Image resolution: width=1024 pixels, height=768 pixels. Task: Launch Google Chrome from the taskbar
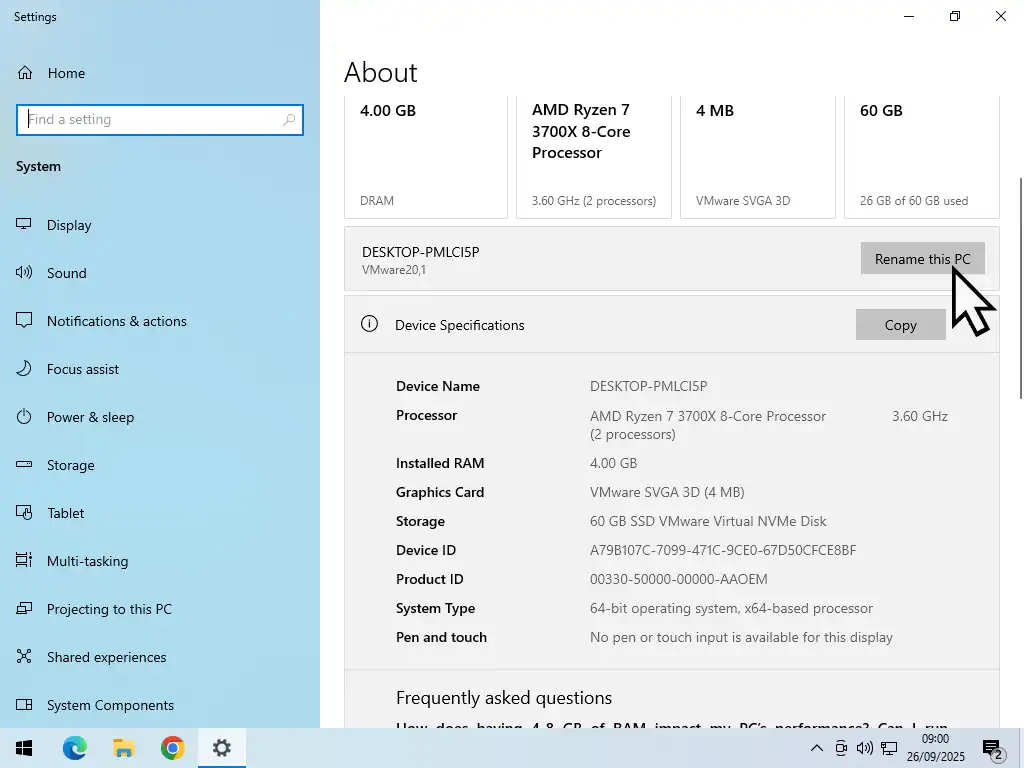(x=172, y=748)
